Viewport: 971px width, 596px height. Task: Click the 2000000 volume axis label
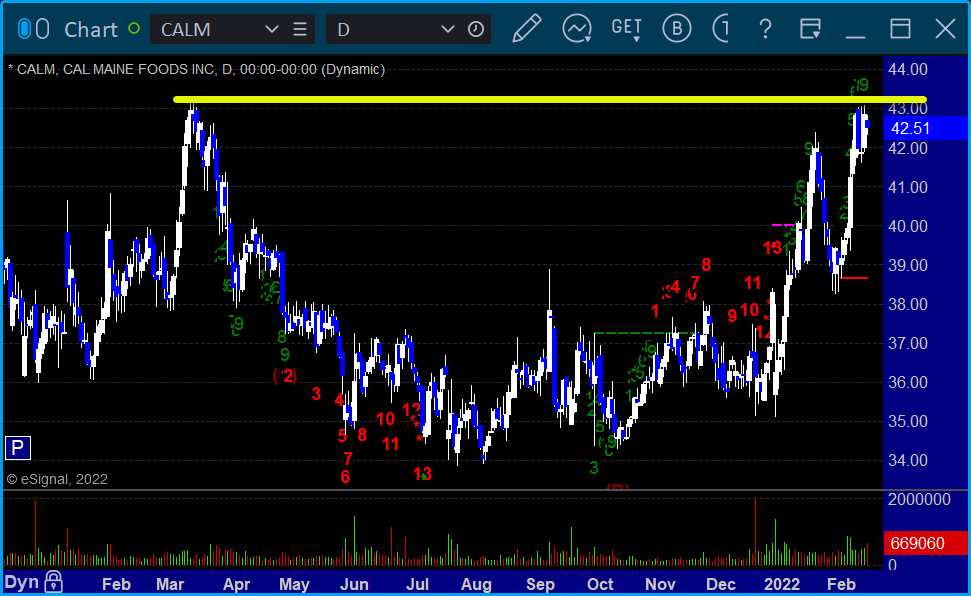tap(919, 499)
